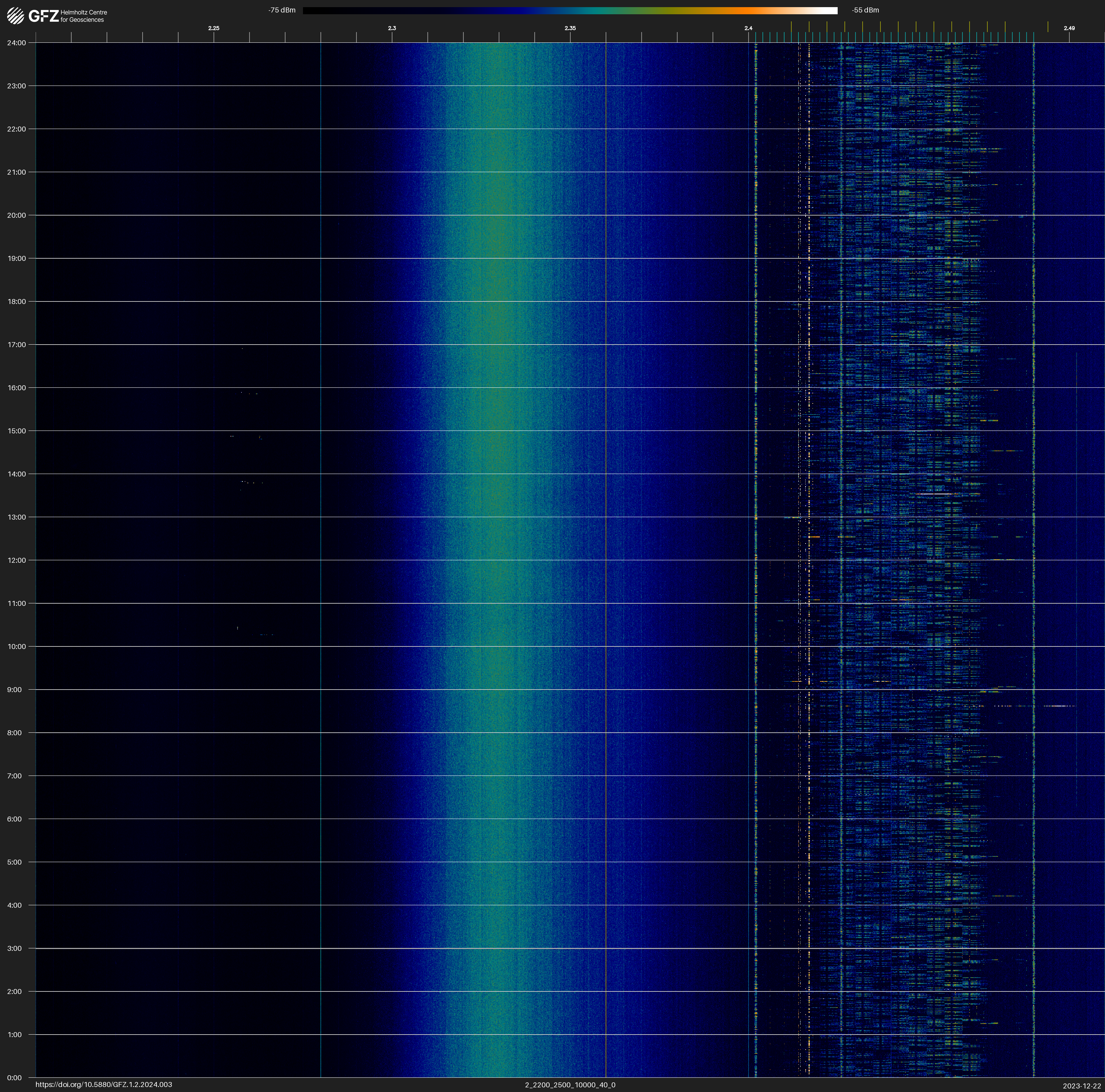Click the -75 dBm scale label
1105x1092 pixels.
(281, 10)
